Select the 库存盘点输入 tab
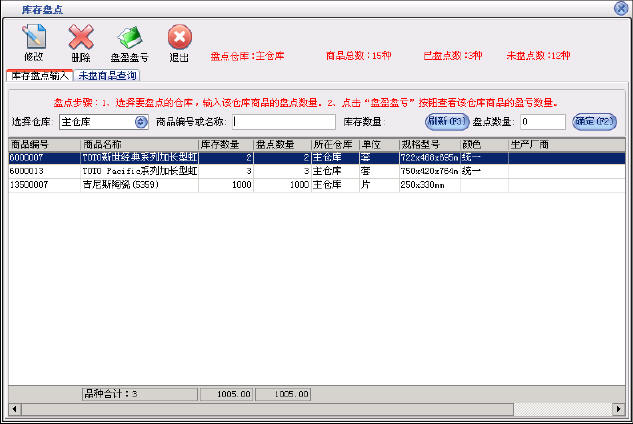The image size is (633, 424). [40, 76]
